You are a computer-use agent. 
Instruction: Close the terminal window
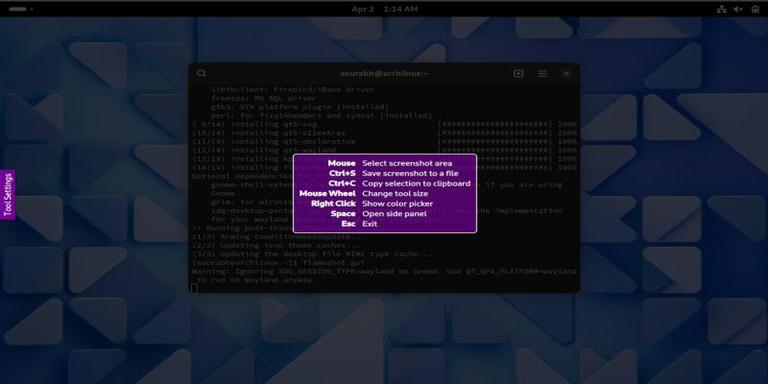pos(566,73)
